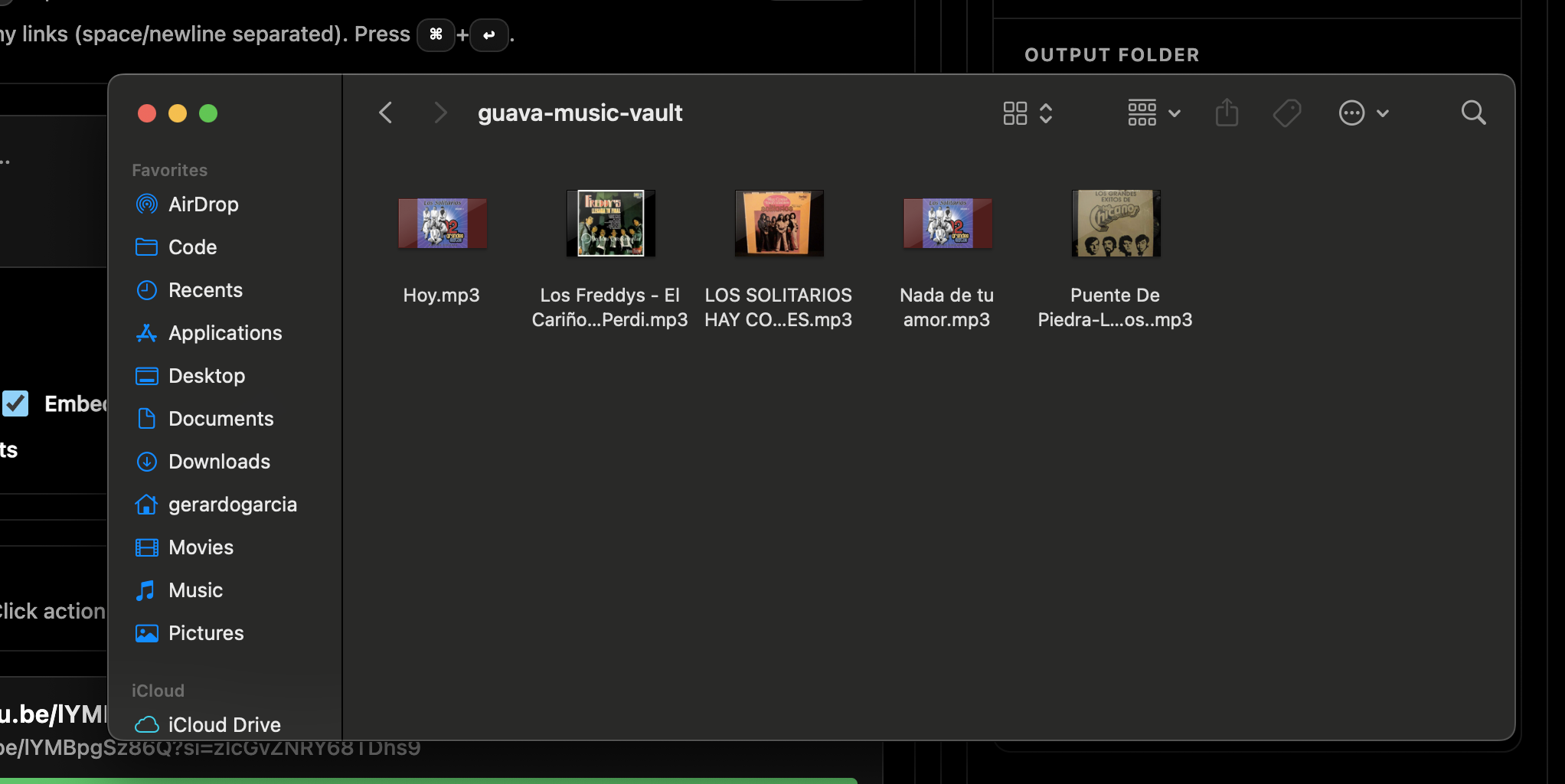Switch Finder to icon view layout
This screenshot has width=1565, height=784.
coord(1015,113)
